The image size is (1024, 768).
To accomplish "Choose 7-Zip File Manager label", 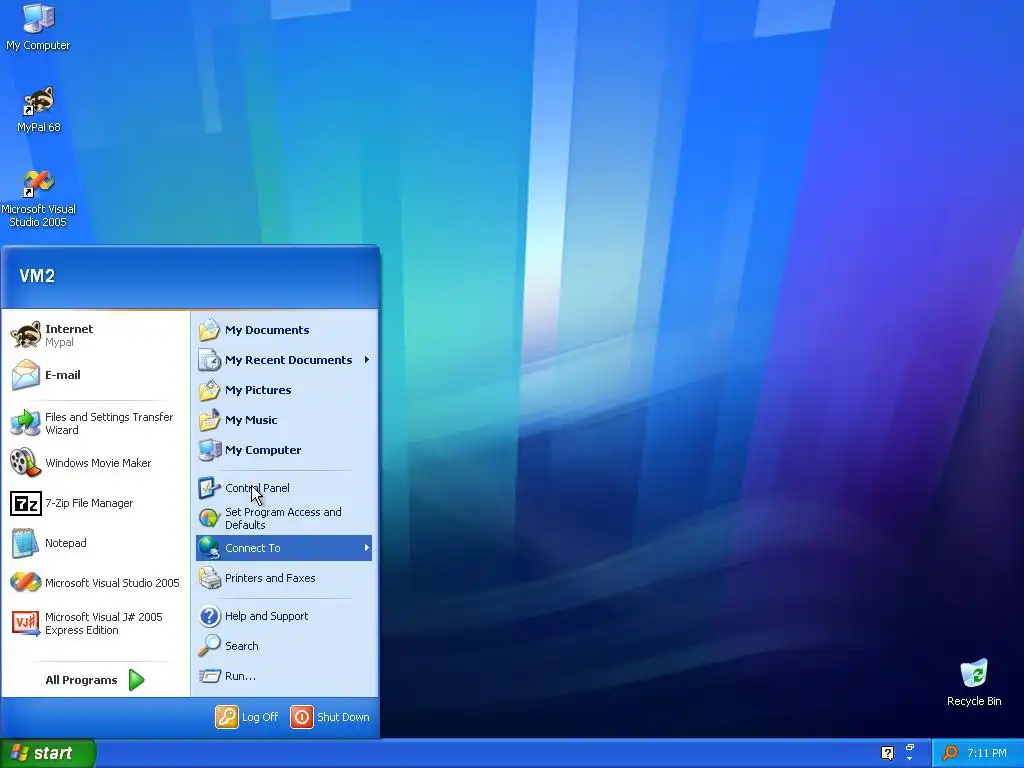I will tap(89, 503).
